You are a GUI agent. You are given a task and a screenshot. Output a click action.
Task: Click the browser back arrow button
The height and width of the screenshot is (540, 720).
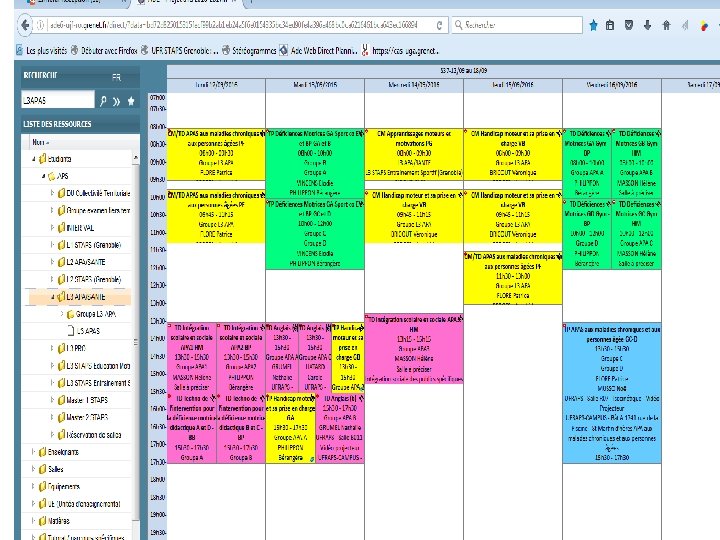25,25
